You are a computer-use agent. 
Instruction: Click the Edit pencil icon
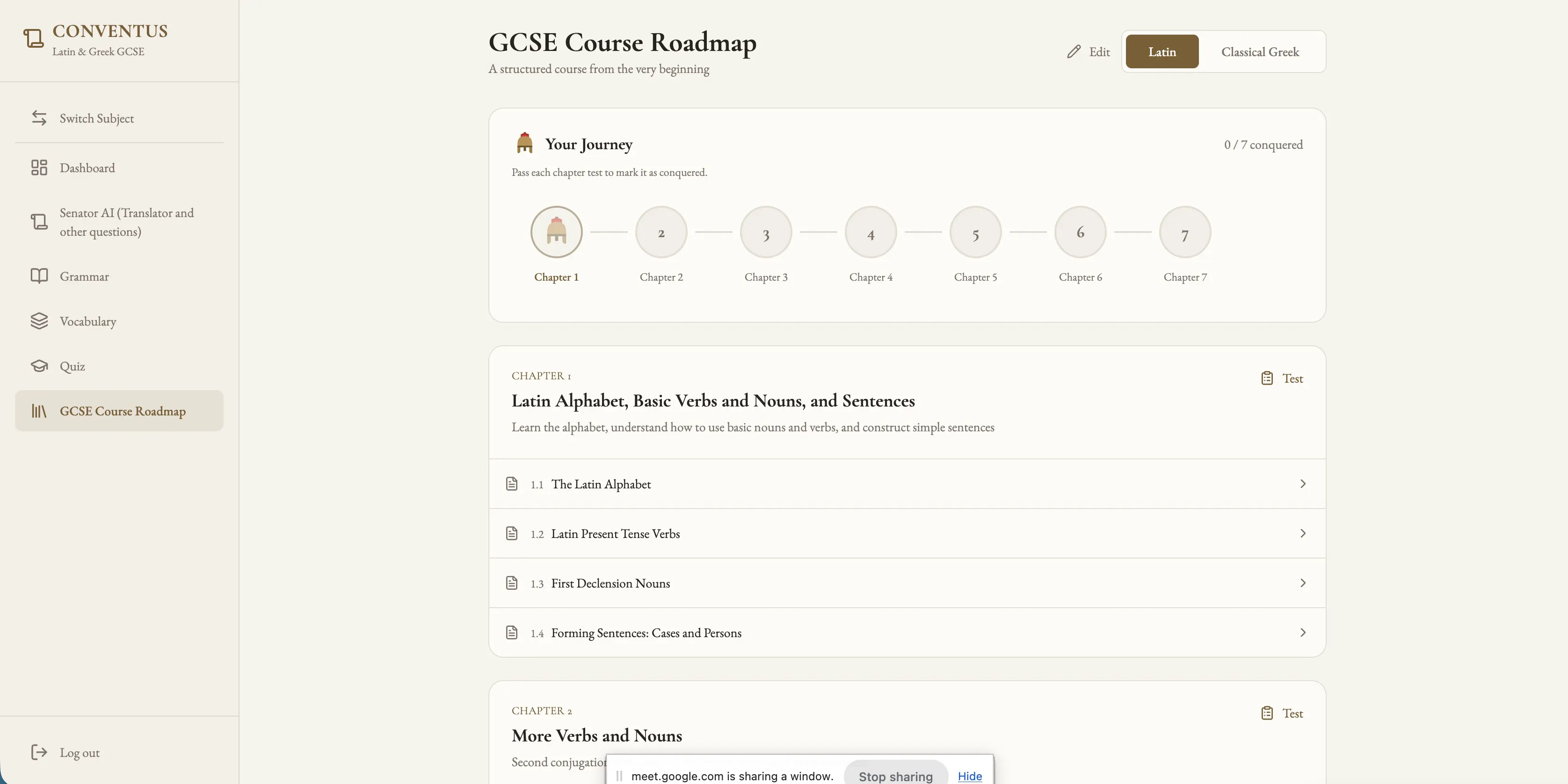[1074, 52]
